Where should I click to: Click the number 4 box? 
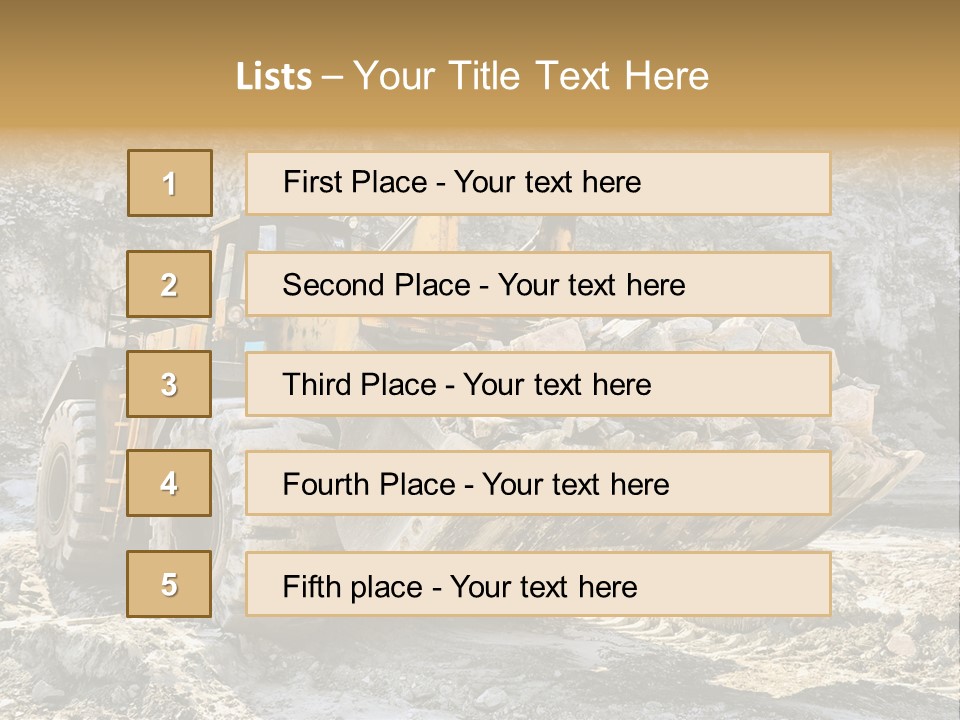[x=169, y=483]
